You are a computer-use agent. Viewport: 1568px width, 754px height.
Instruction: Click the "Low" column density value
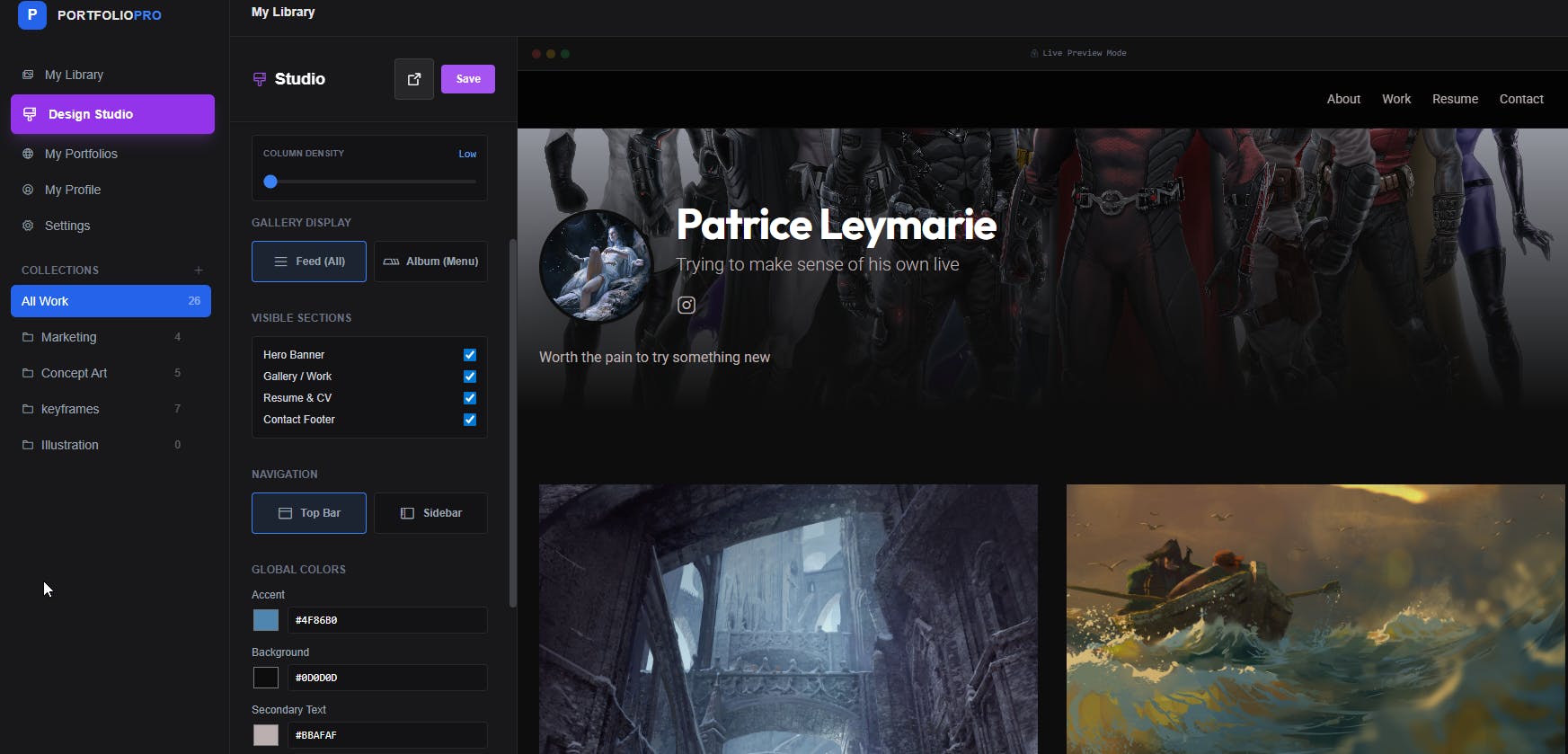467,154
